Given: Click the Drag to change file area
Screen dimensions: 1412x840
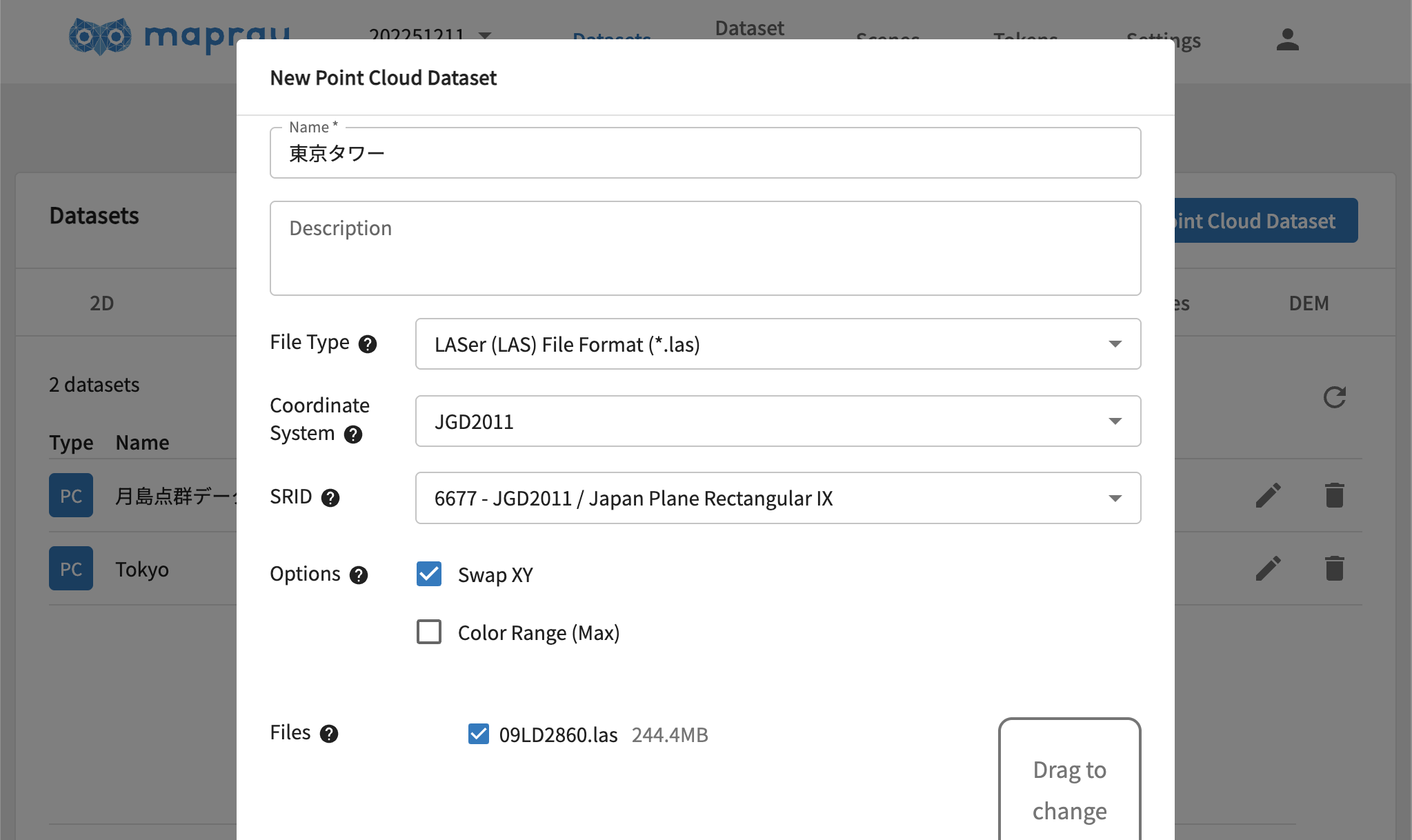Looking at the screenshot, I should 1069,790.
